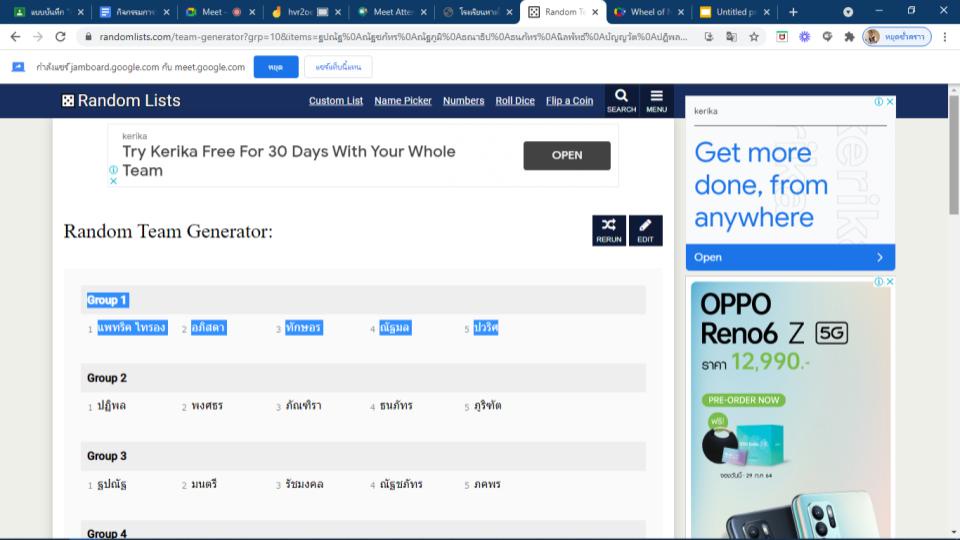Click the OPEN button in Kerika banner
960x540 pixels.
(566, 155)
